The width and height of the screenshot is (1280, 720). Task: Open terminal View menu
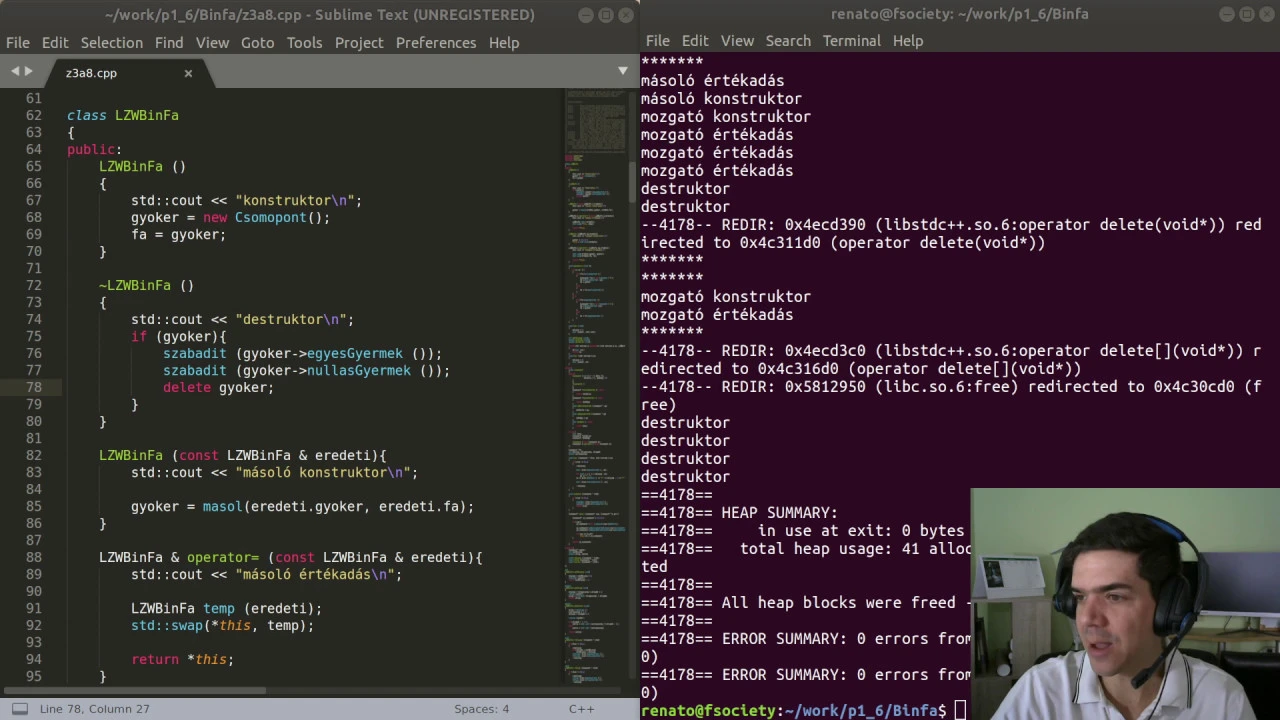[x=737, y=41]
